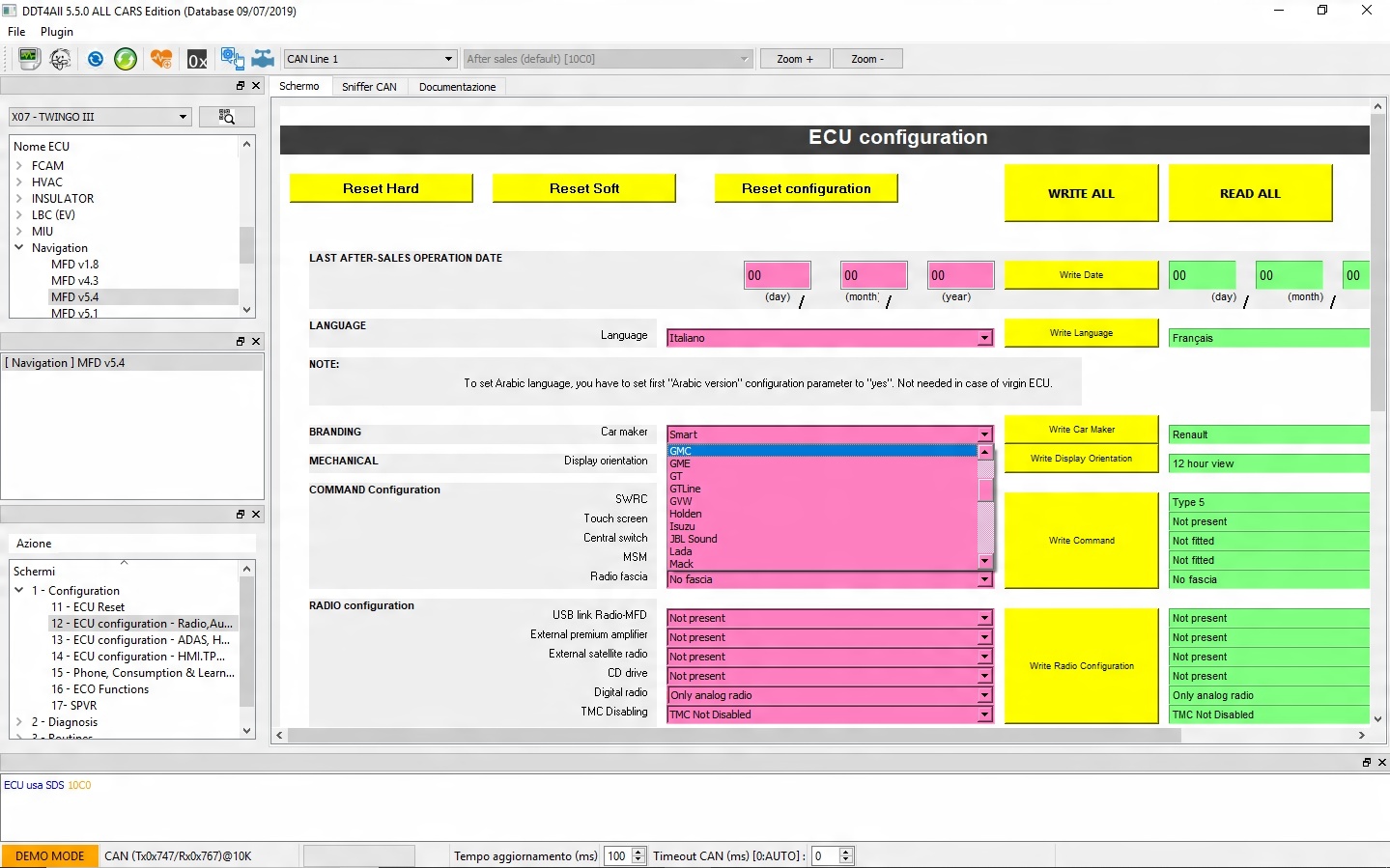Select GTLine in the car maker list
Screen dimensions: 1390x868
[x=686, y=489]
